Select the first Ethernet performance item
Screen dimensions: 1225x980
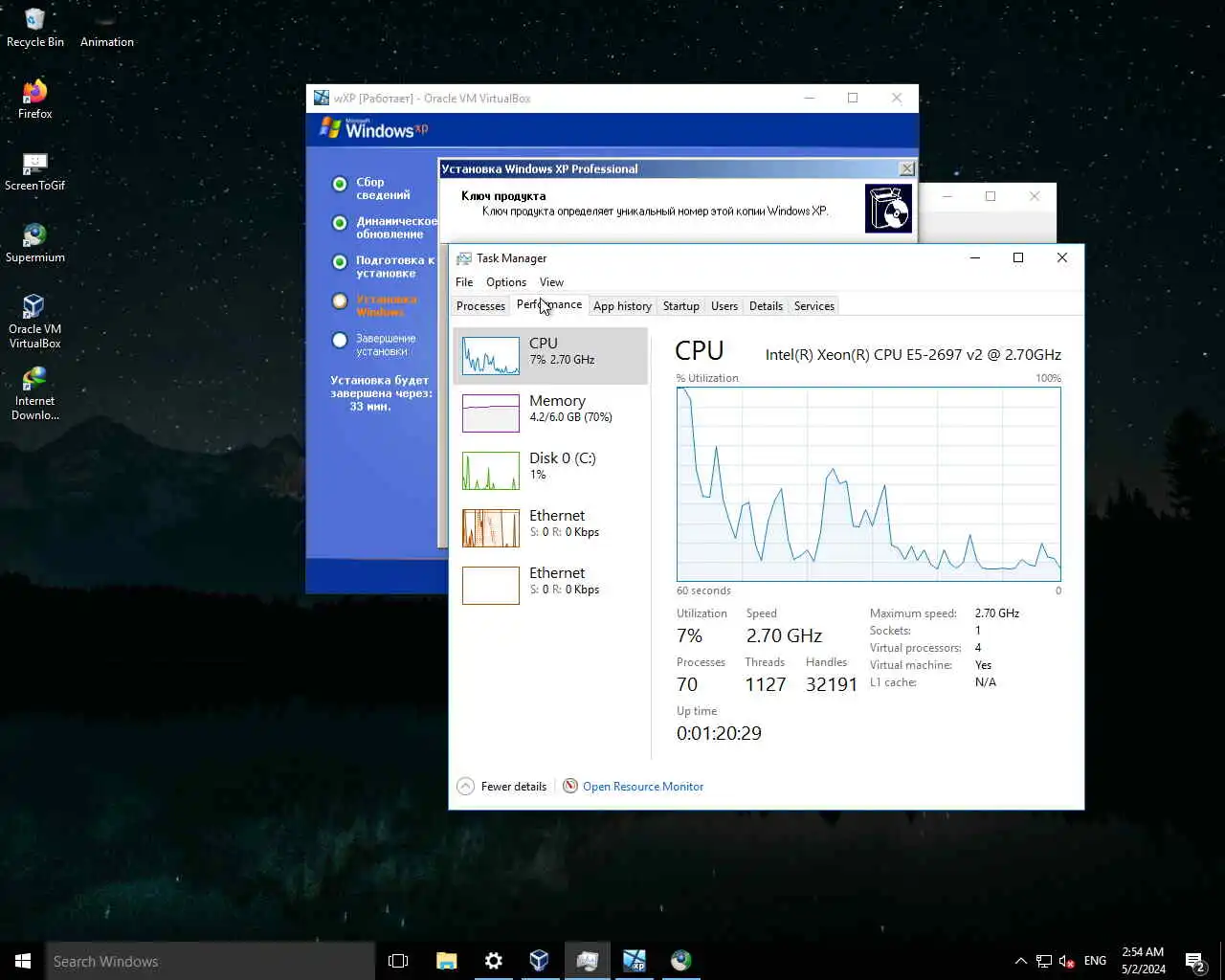550,528
